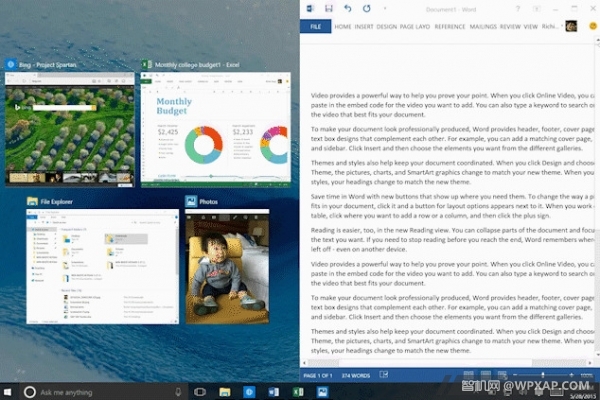Click the Excel icon in the taskbar
This screenshot has height=400, width=600.
coord(298,392)
